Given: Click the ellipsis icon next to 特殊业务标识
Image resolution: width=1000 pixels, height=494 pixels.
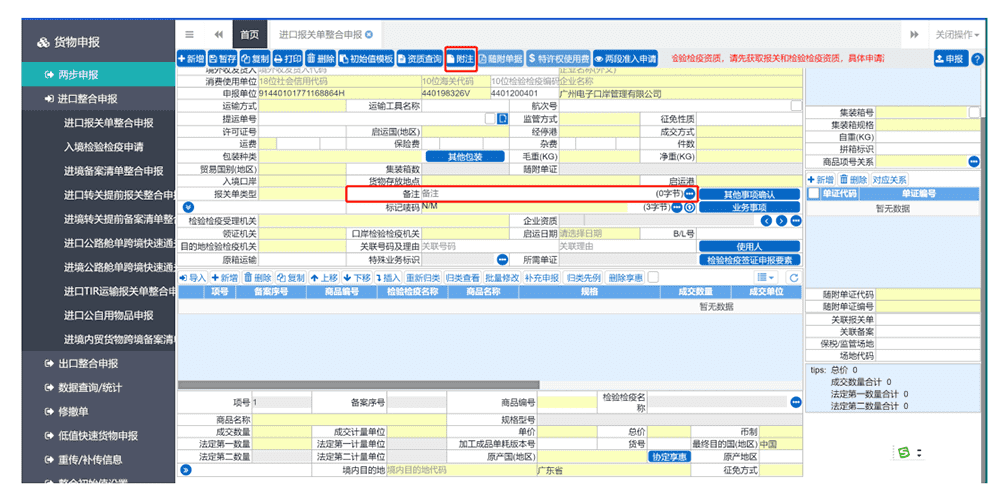Looking at the screenshot, I should click(503, 259).
